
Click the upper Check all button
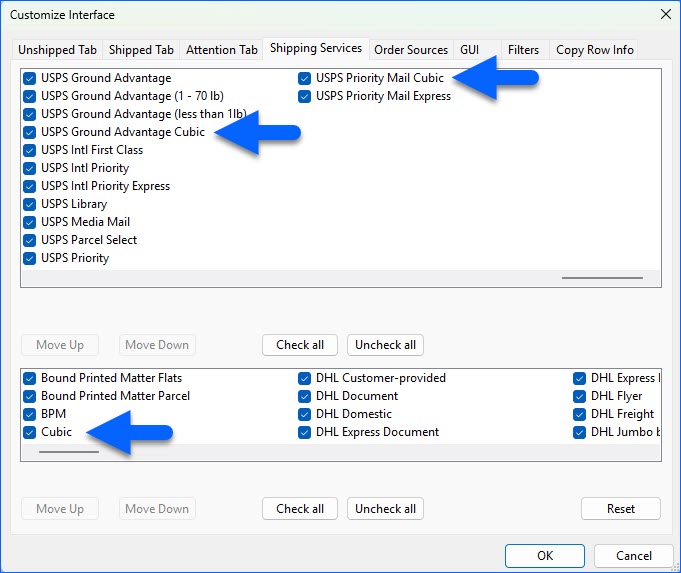[300, 345]
